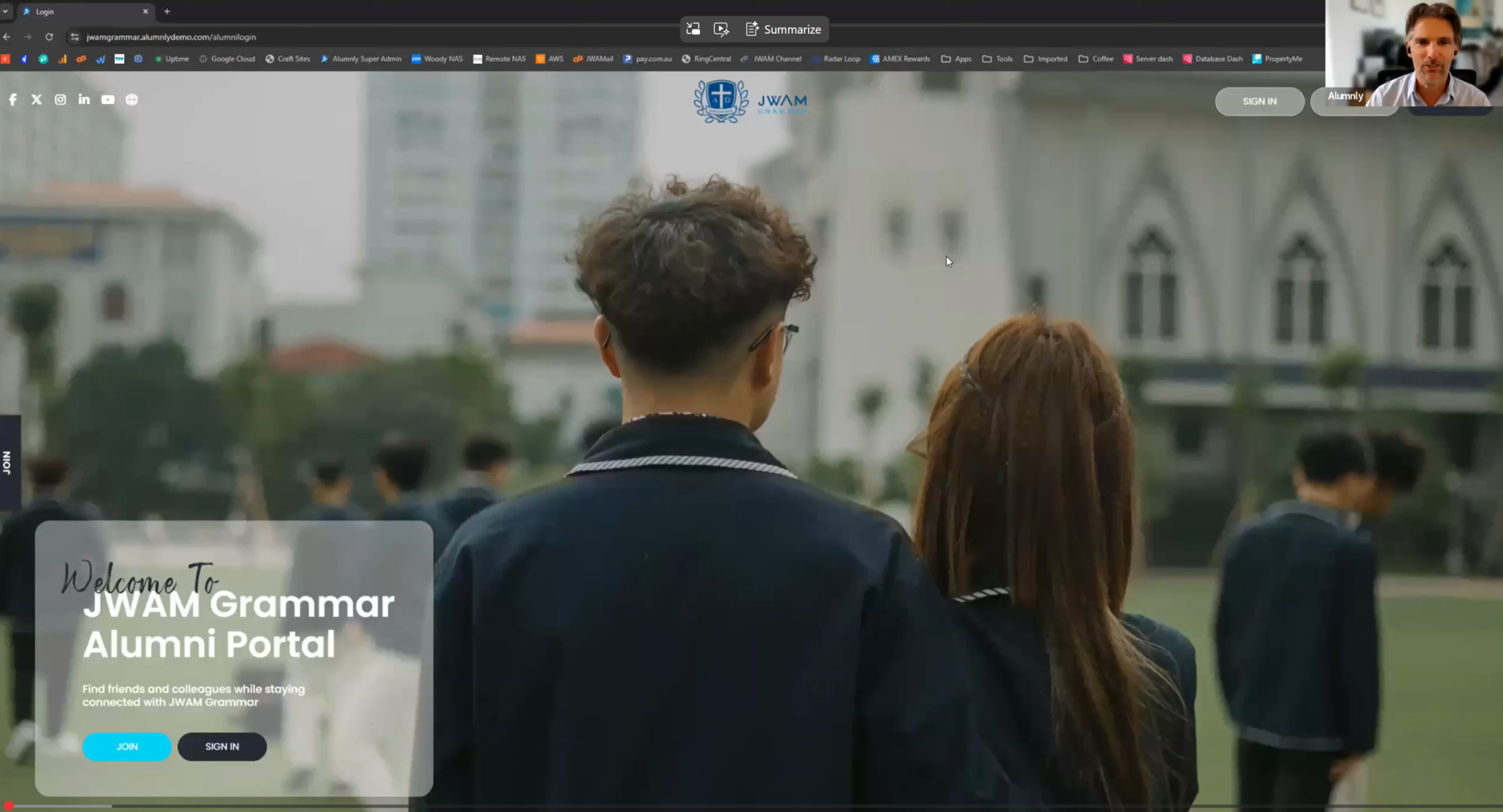Open the globe website icon

pyautogui.click(x=132, y=100)
